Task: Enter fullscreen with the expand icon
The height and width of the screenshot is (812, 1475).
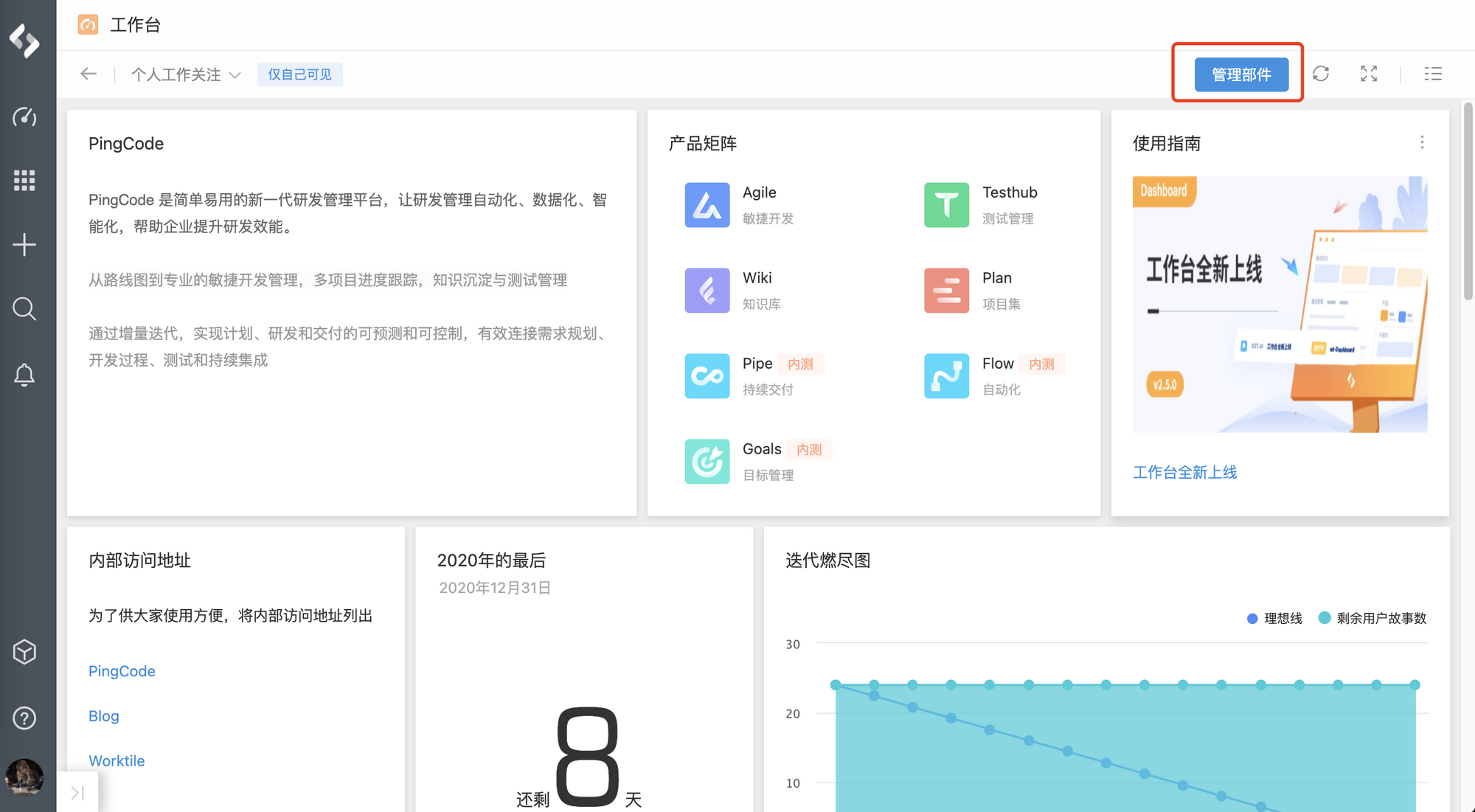Action: pos(1369,74)
